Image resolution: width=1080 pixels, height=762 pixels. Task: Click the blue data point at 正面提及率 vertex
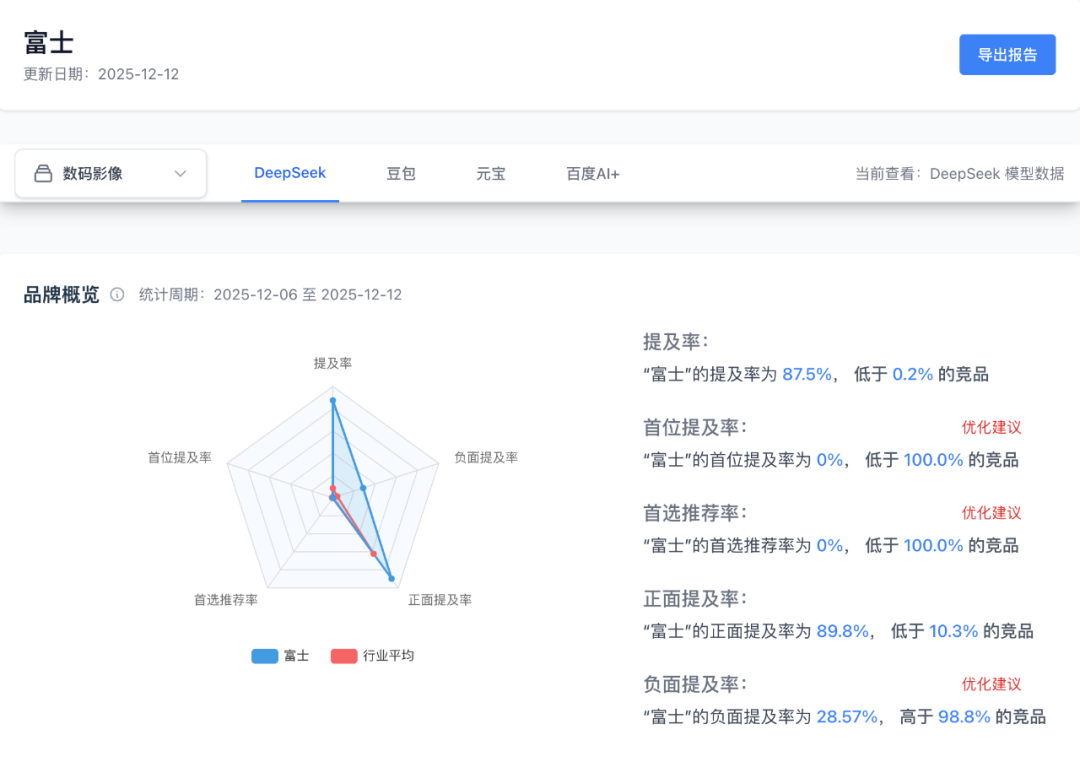pyautogui.click(x=391, y=578)
